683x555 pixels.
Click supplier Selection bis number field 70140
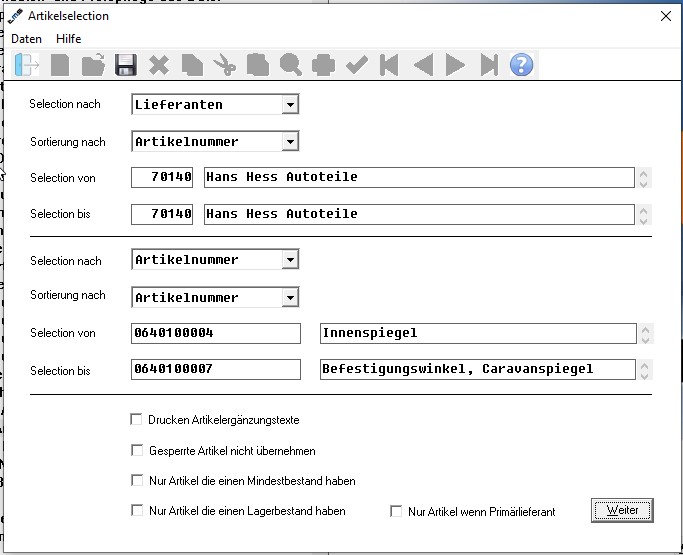click(x=162, y=214)
